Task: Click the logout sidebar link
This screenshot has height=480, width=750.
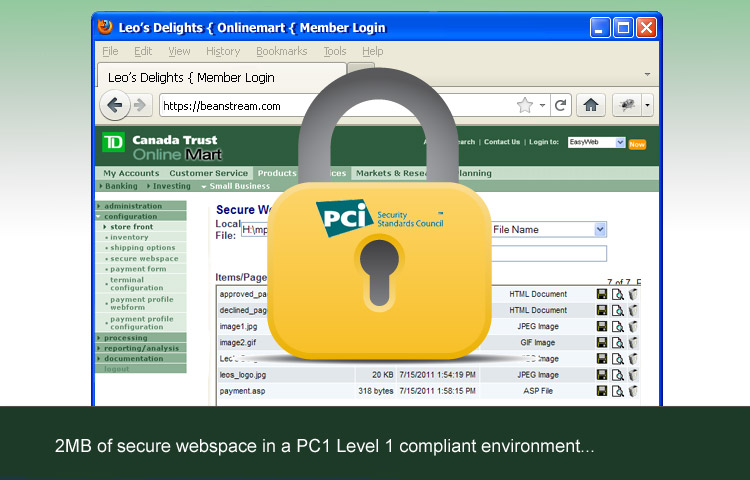Action: point(117,369)
